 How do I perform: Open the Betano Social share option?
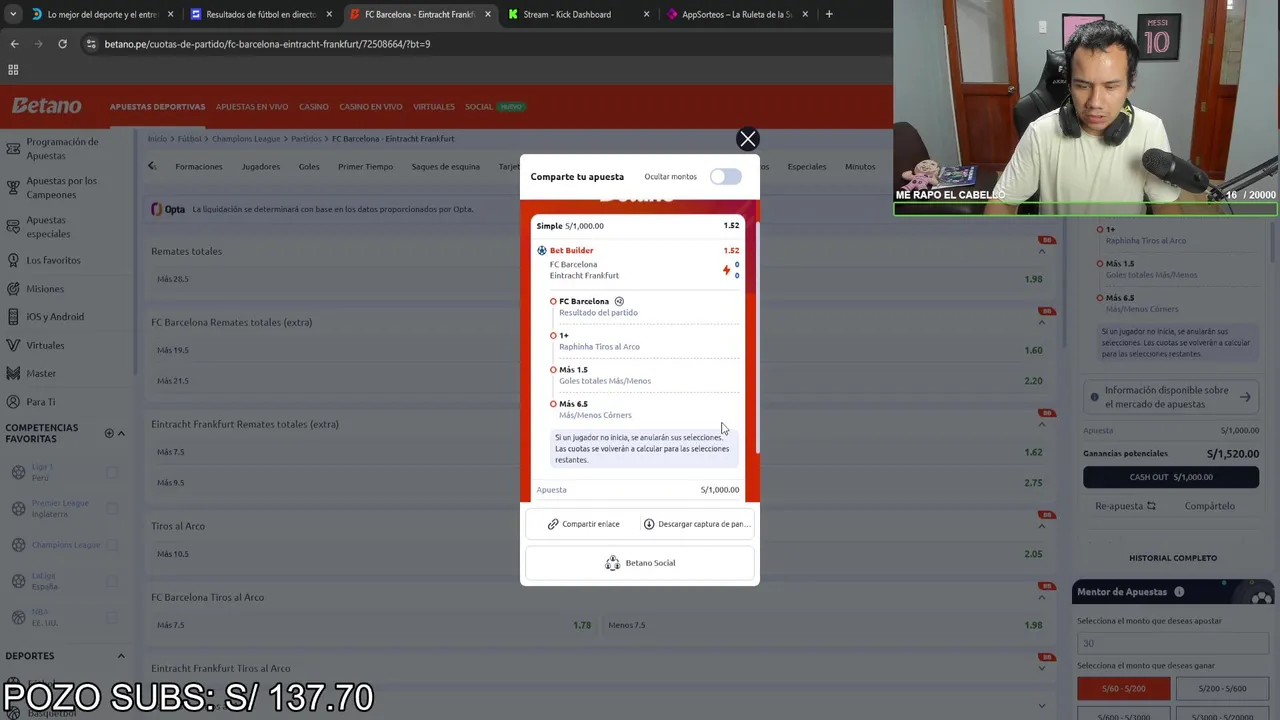(x=640, y=563)
